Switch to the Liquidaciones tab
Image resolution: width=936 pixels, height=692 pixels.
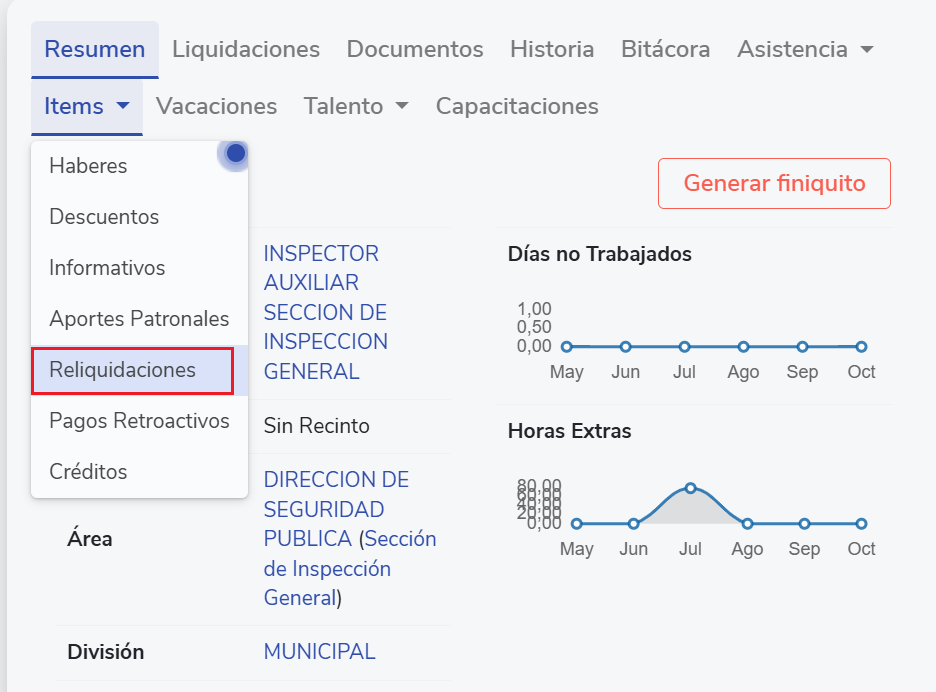click(246, 49)
